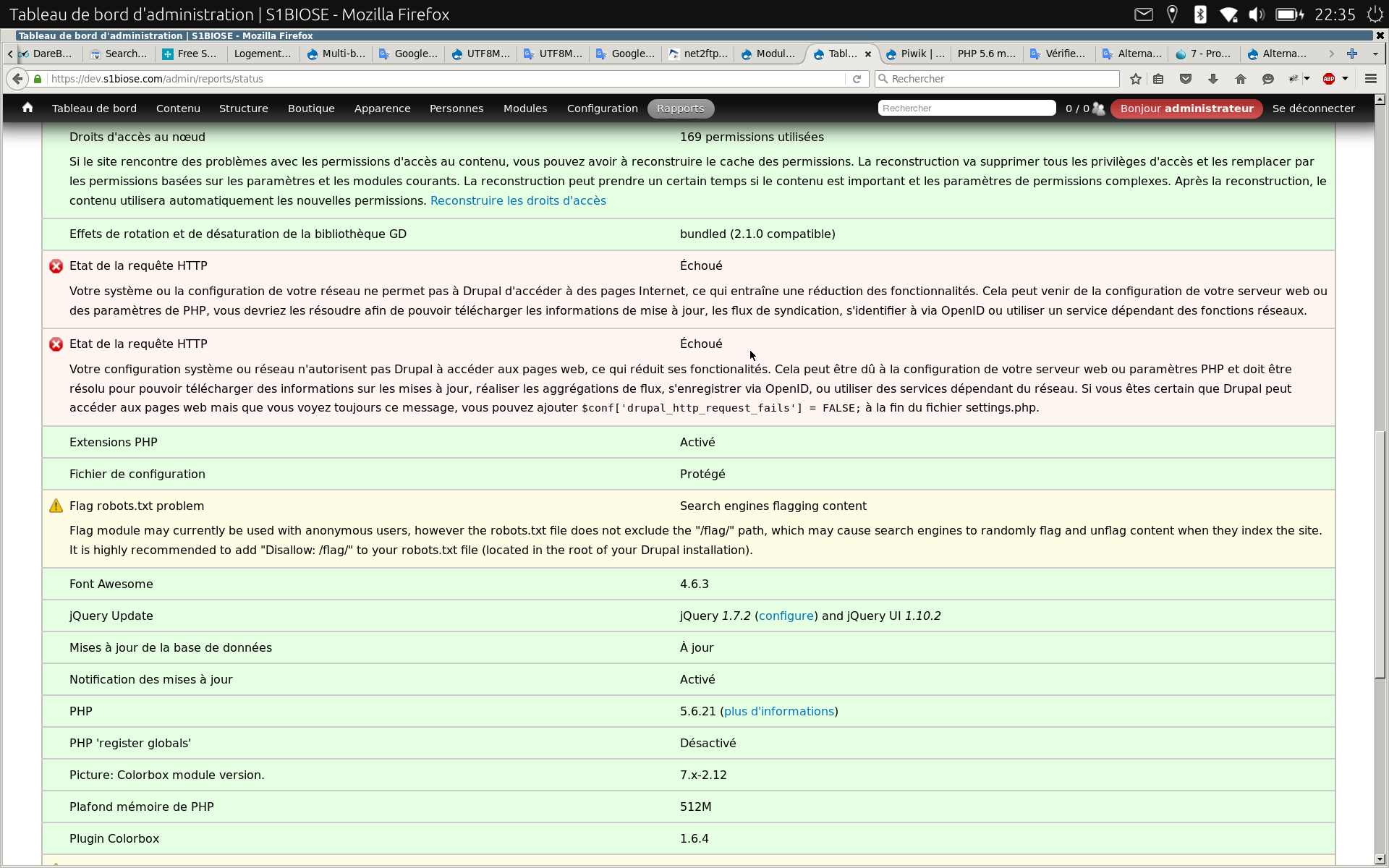1389x868 pixels.
Task: Click inside the Drupal Rechercher search field
Action: [x=967, y=108]
